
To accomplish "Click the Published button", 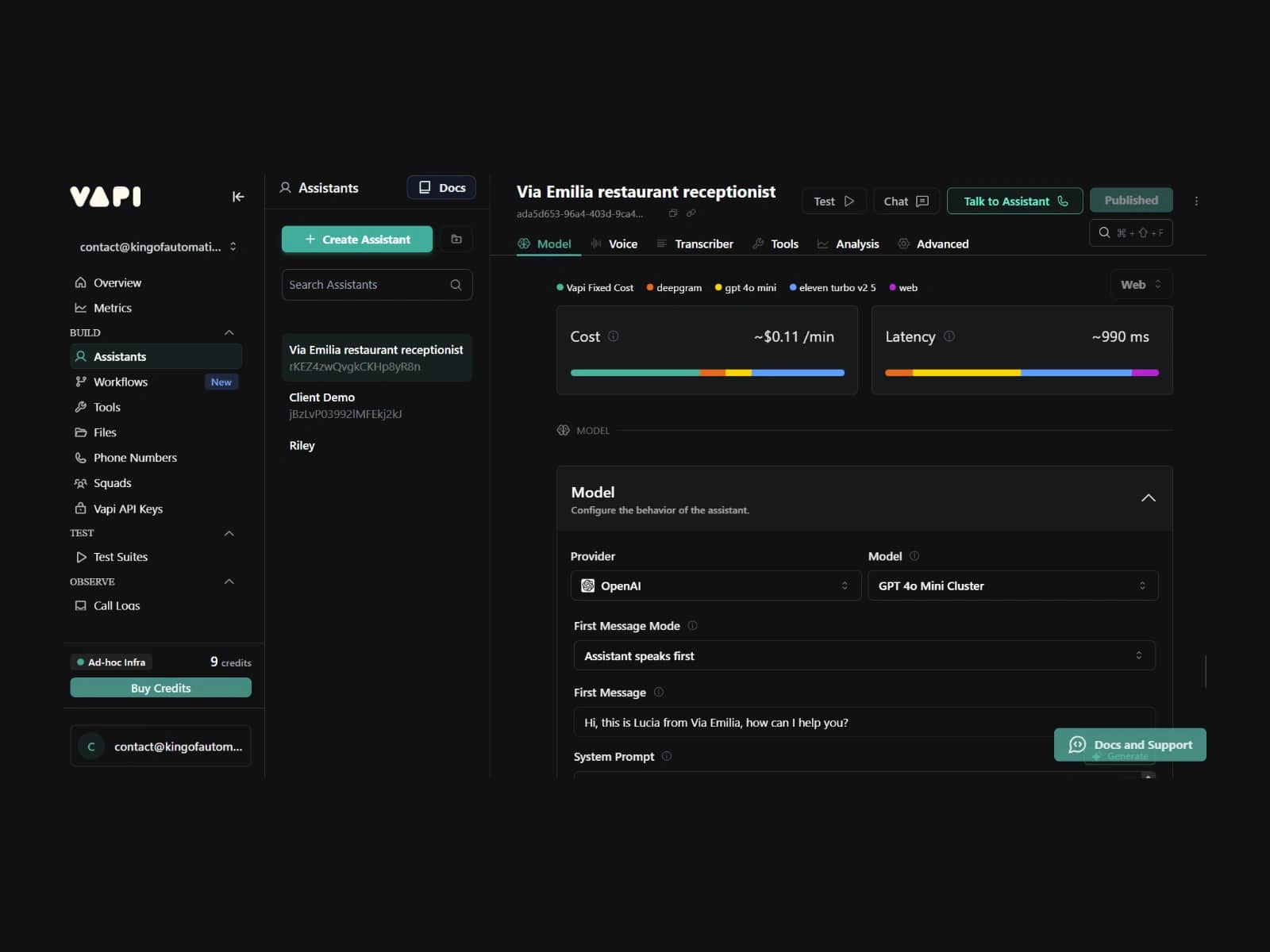I will [x=1131, y=201].
